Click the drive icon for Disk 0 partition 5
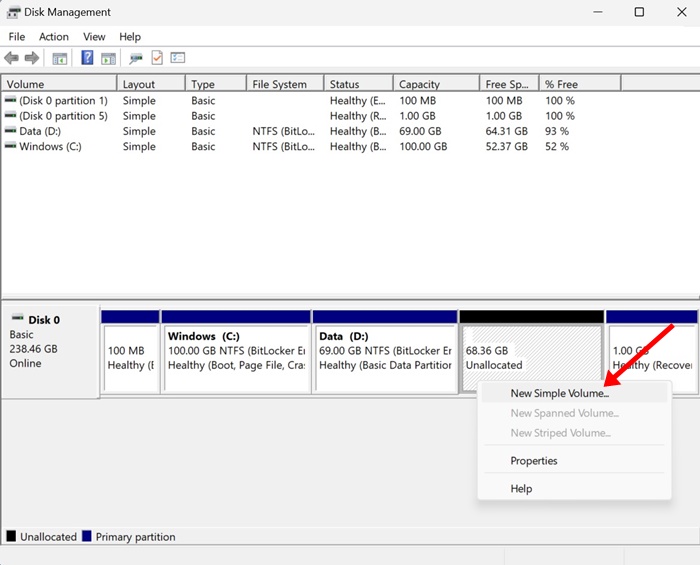 [x=10, y=116]
